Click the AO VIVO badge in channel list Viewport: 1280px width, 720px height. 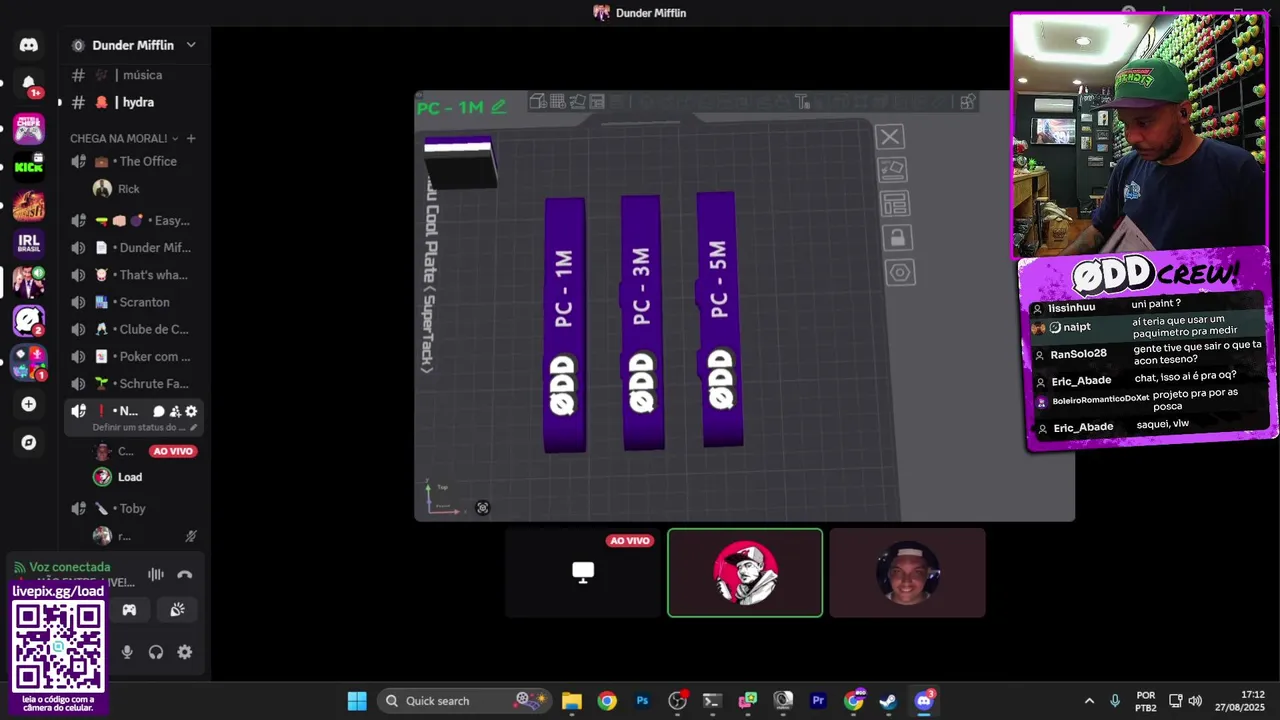(x=173, y=451)
